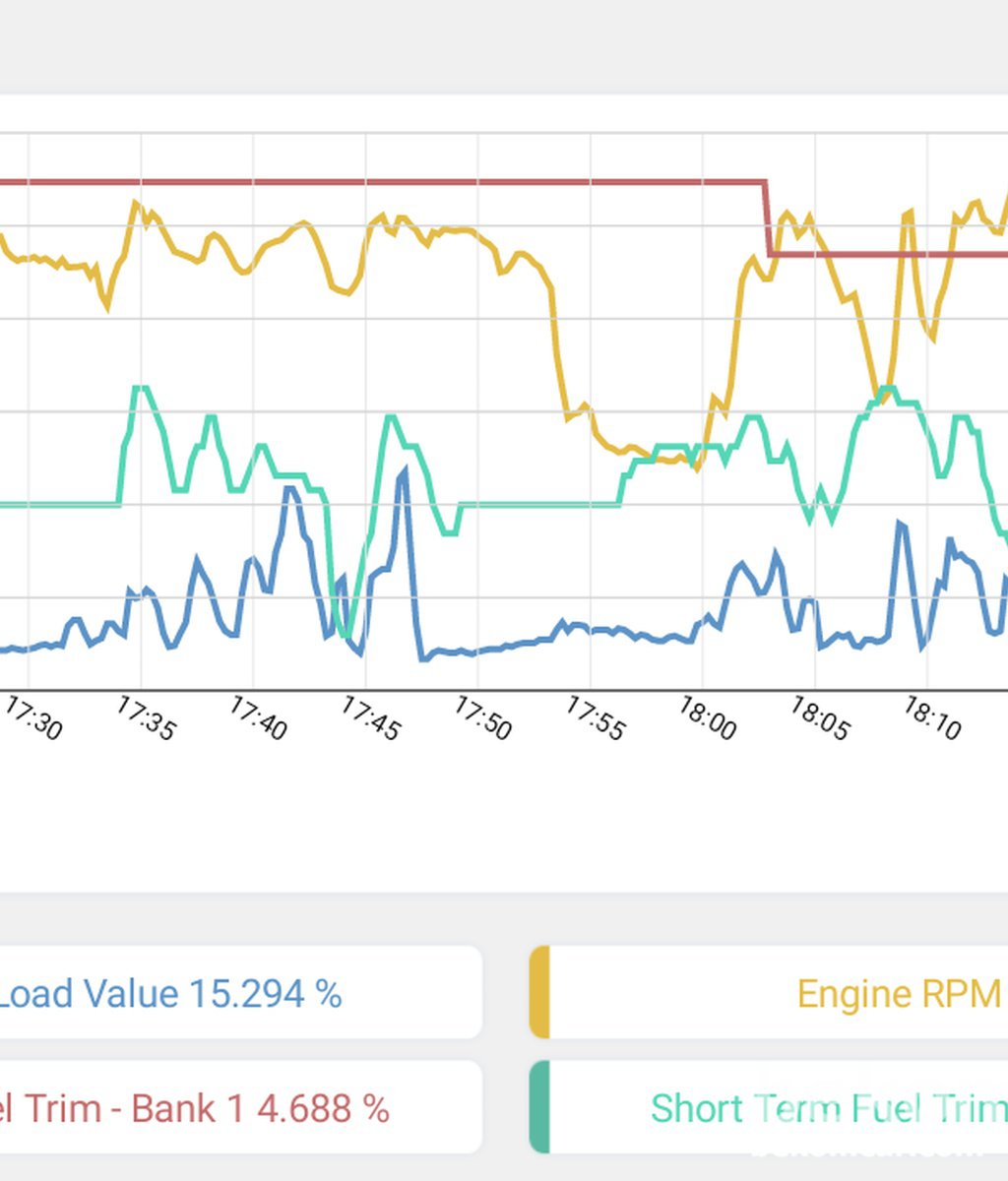
Task: Select the 17:35 tick label
Action: pyautogui.click(x=146, y=719)
